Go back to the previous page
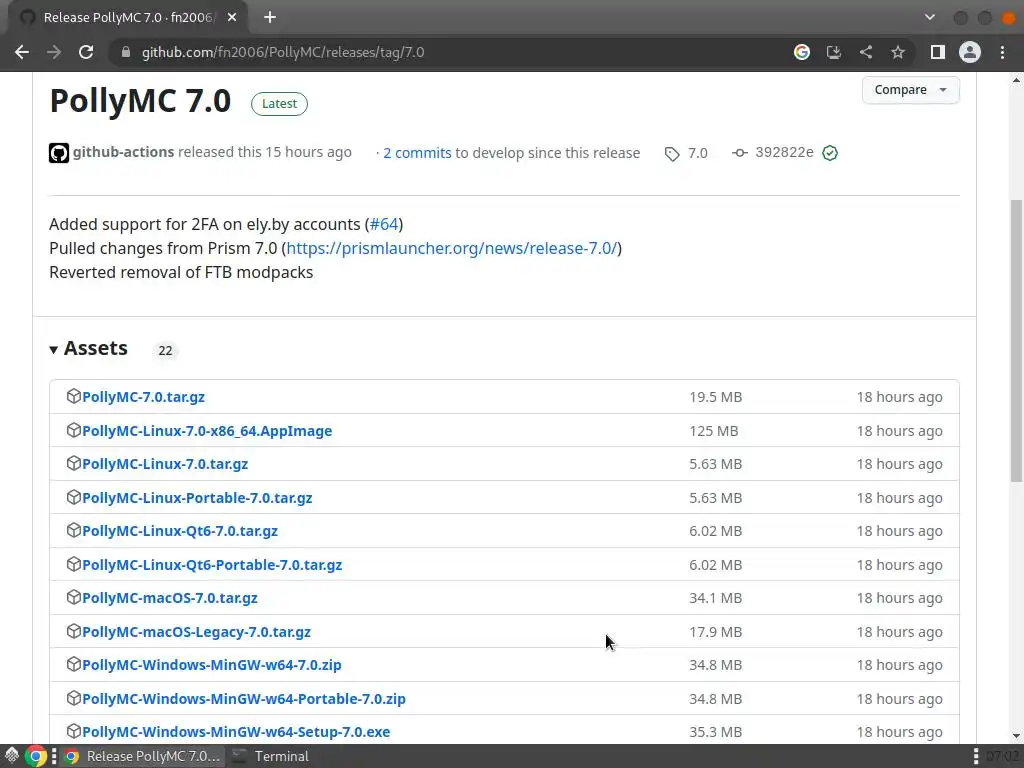The width and height of the screenshot is (1024, 768). tap(22, 52)
